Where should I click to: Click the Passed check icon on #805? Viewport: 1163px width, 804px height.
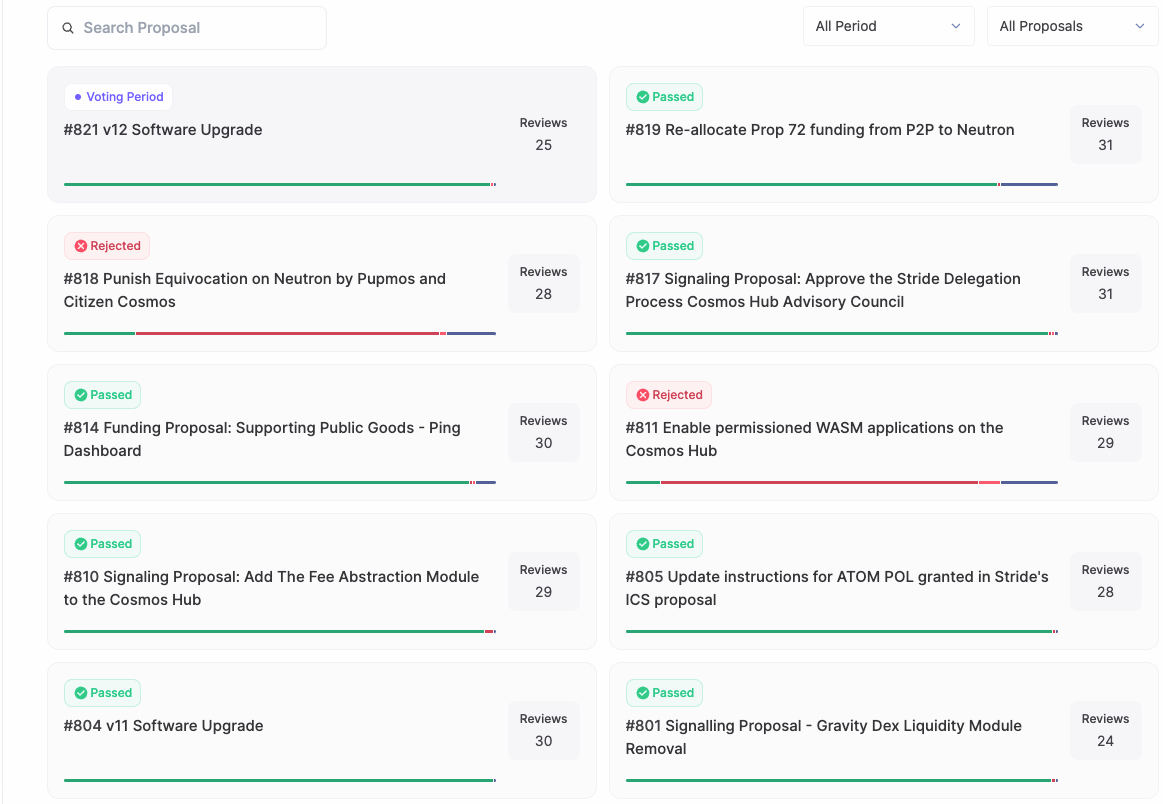coord(643,544)
